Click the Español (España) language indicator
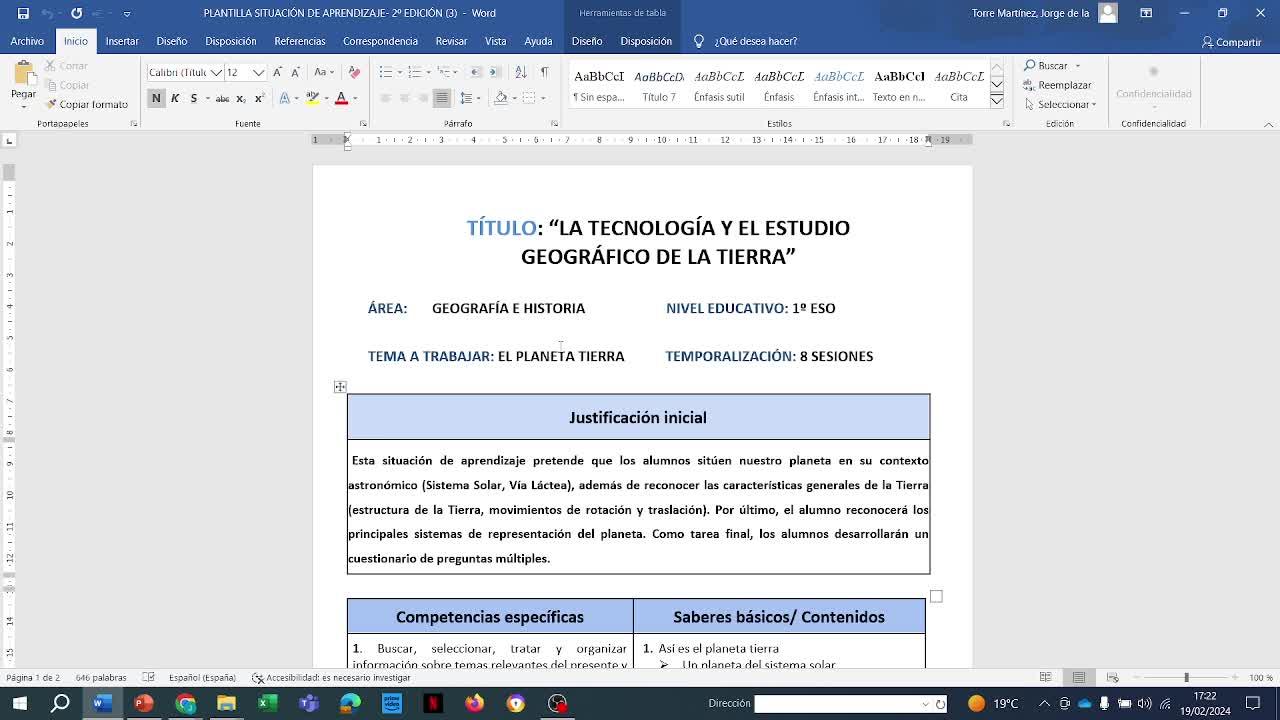Screen dimensions: 1280x720 202,678
